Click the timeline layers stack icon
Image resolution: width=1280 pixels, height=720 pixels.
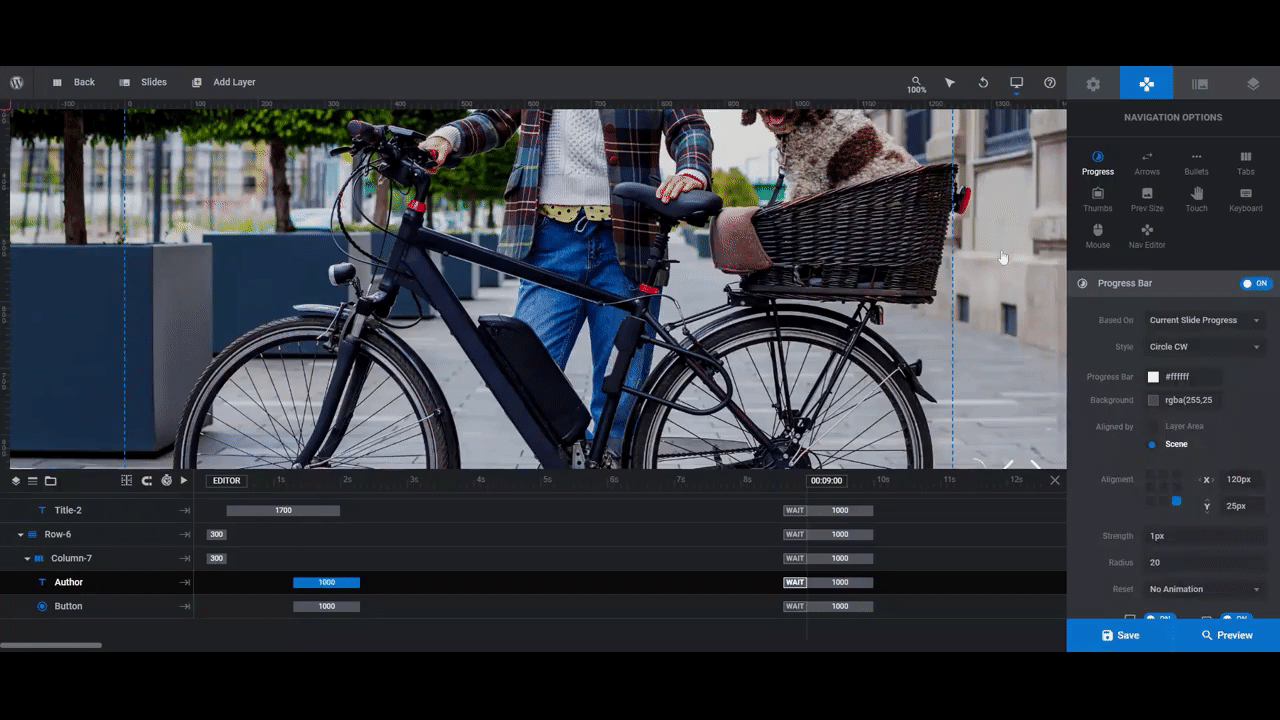tap(16, 481)
